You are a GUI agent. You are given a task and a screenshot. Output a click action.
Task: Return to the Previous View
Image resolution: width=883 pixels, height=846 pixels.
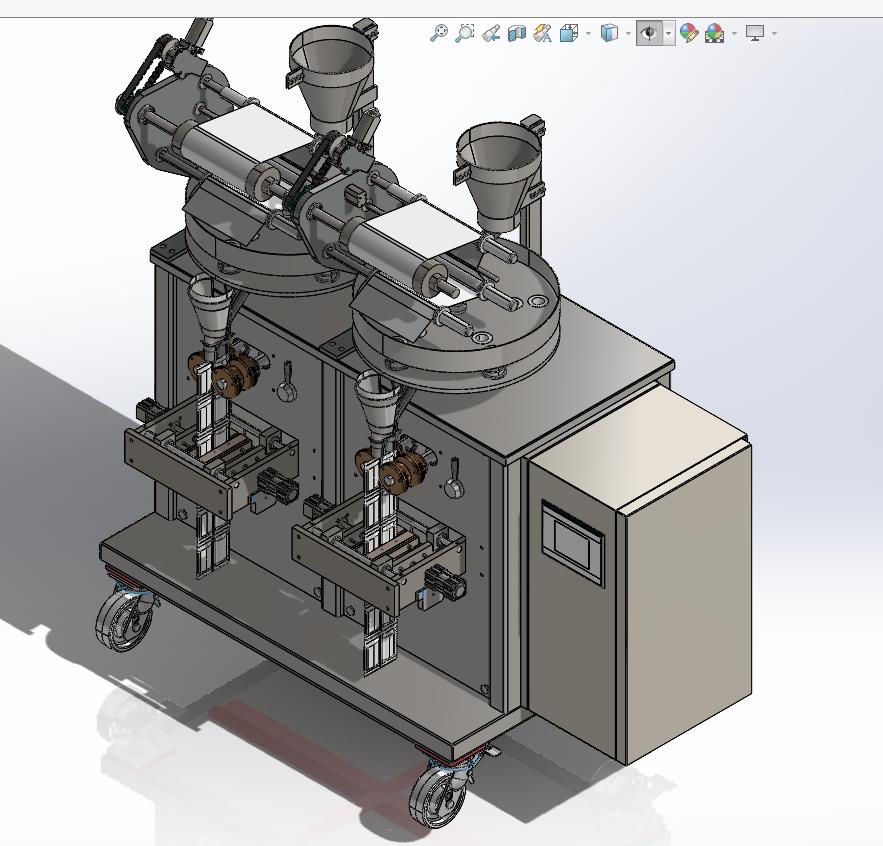point(491,33)
